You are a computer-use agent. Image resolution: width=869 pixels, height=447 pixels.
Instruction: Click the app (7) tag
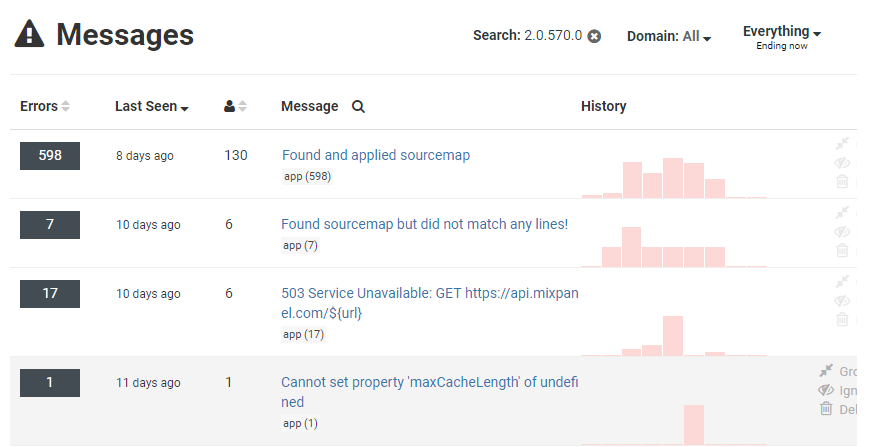[300, 245]
